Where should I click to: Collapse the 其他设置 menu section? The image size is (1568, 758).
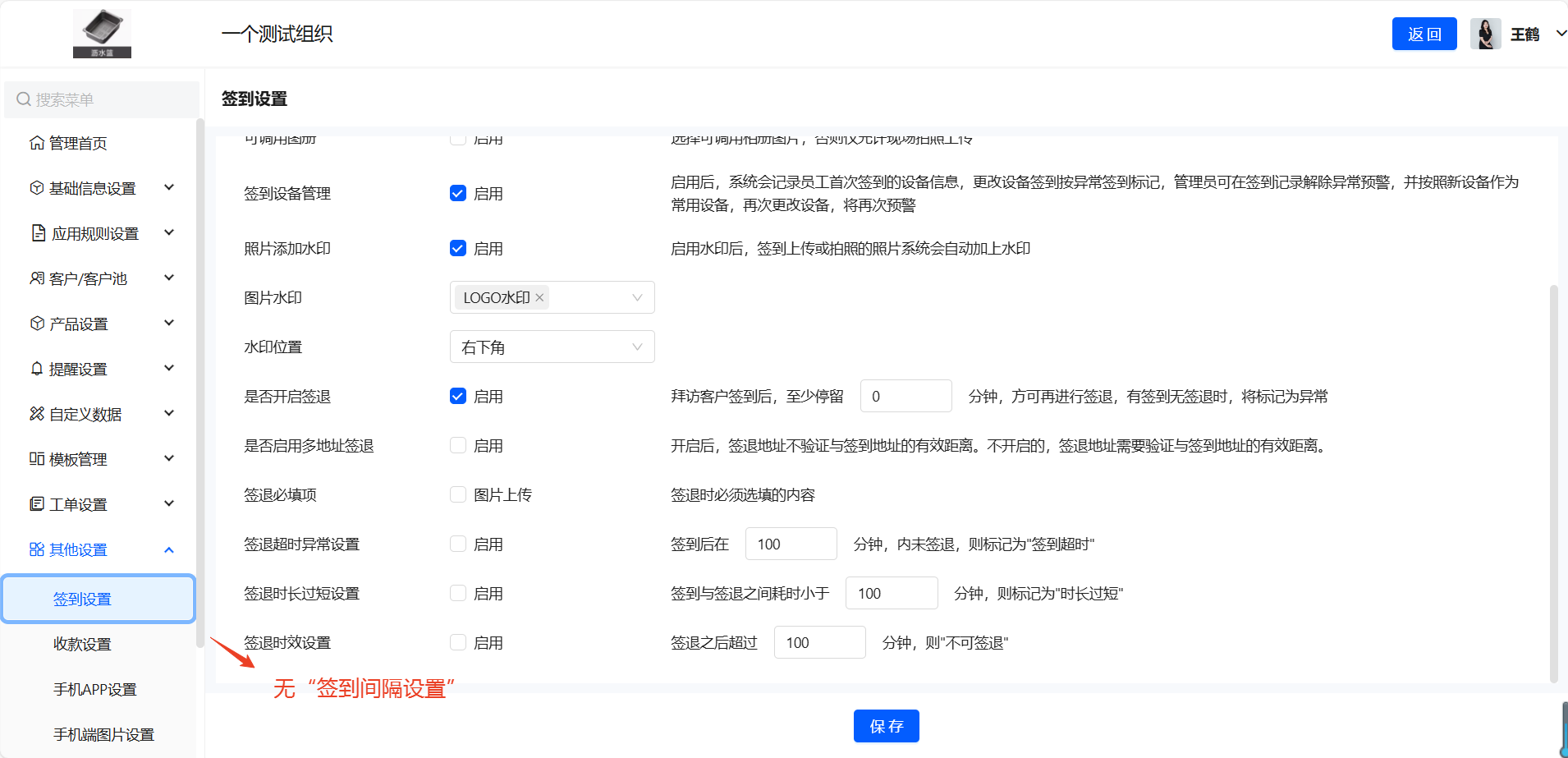pyautogui.click(x=169, y=549)
